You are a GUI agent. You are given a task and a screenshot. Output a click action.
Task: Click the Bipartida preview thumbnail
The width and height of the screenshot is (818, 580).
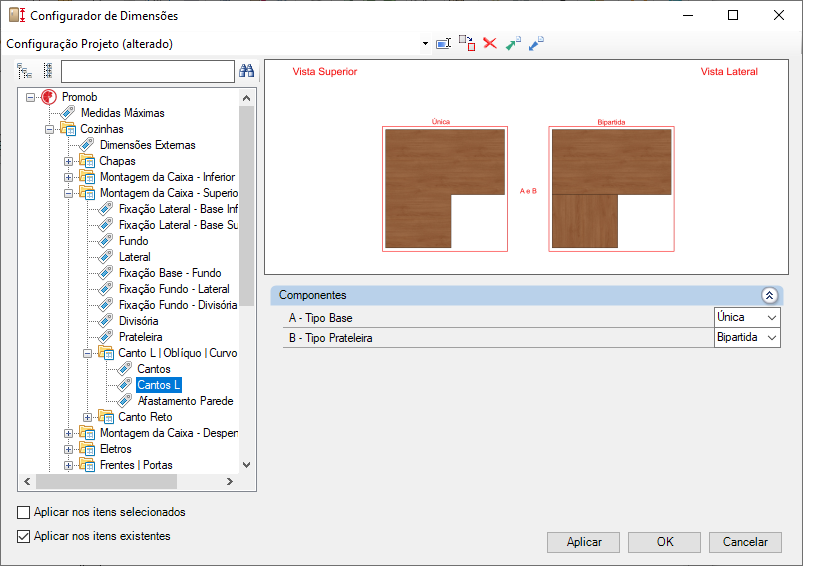(612, 188)
